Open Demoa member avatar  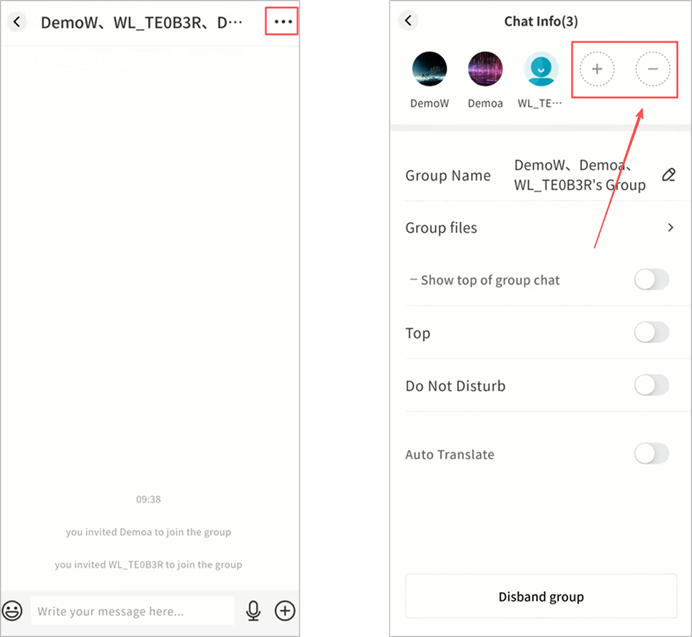pos(485,69)
